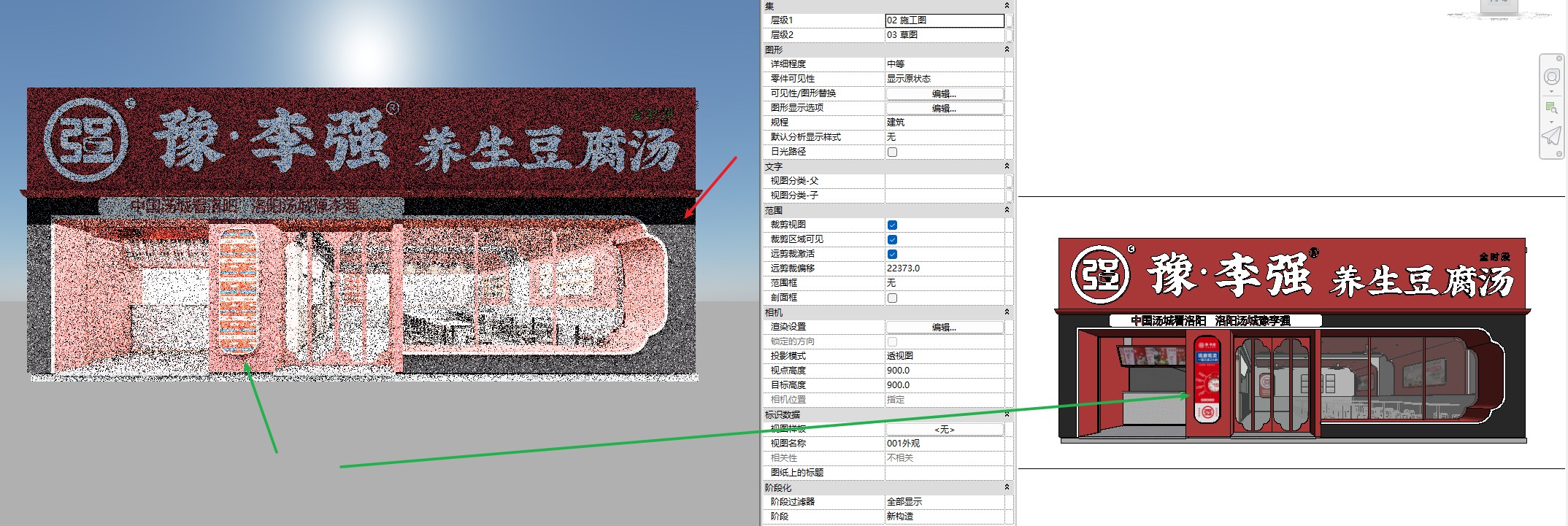
Task: Open the steering wheel navigation tool
Action: [1551, 77]
